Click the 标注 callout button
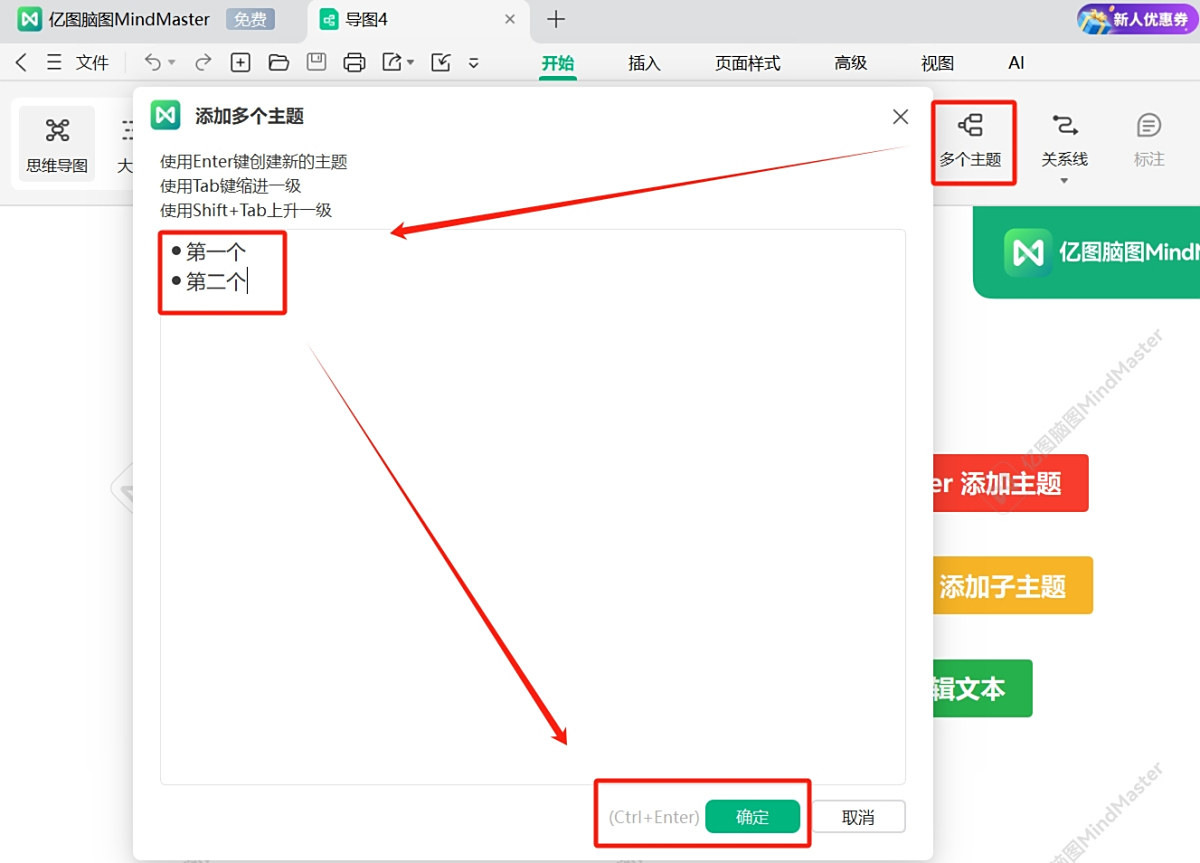Screen dimensions: 1200x863 (x=1149, y=141)
